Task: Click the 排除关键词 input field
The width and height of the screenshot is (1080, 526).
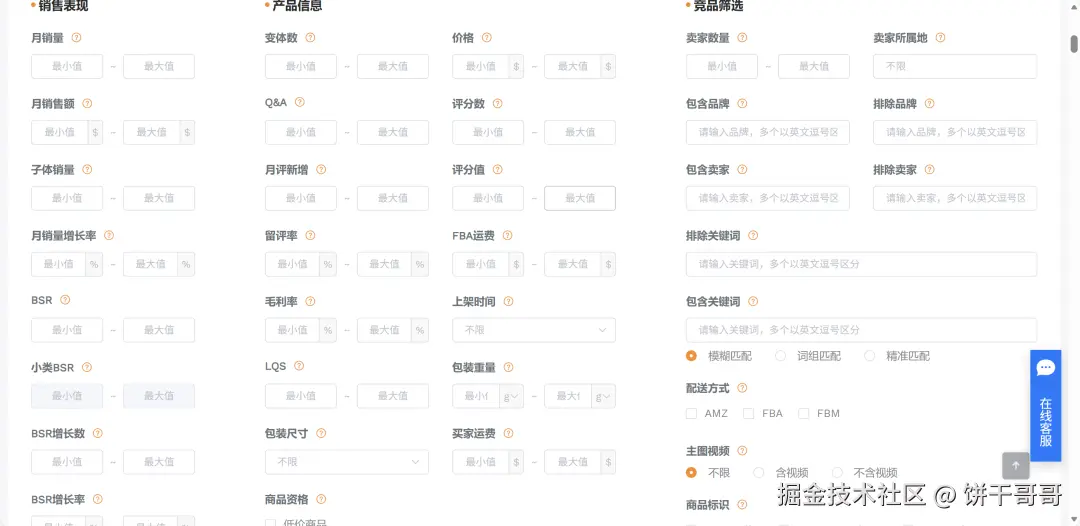Action: point(862,264)
